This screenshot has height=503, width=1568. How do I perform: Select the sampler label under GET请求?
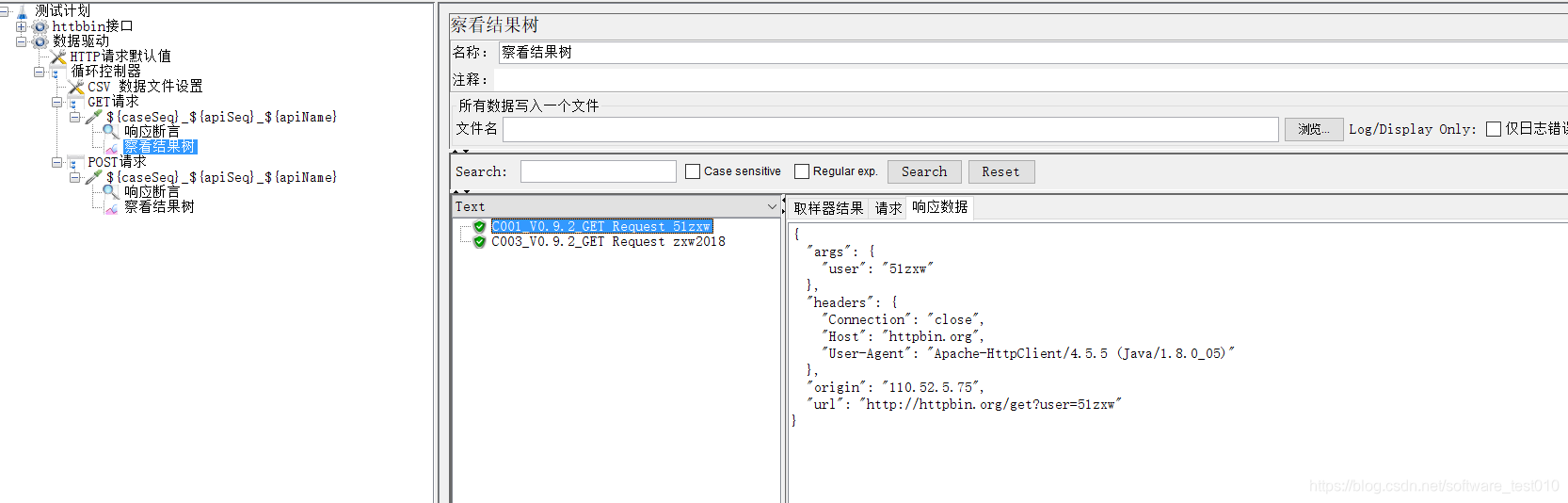(221, 117)
